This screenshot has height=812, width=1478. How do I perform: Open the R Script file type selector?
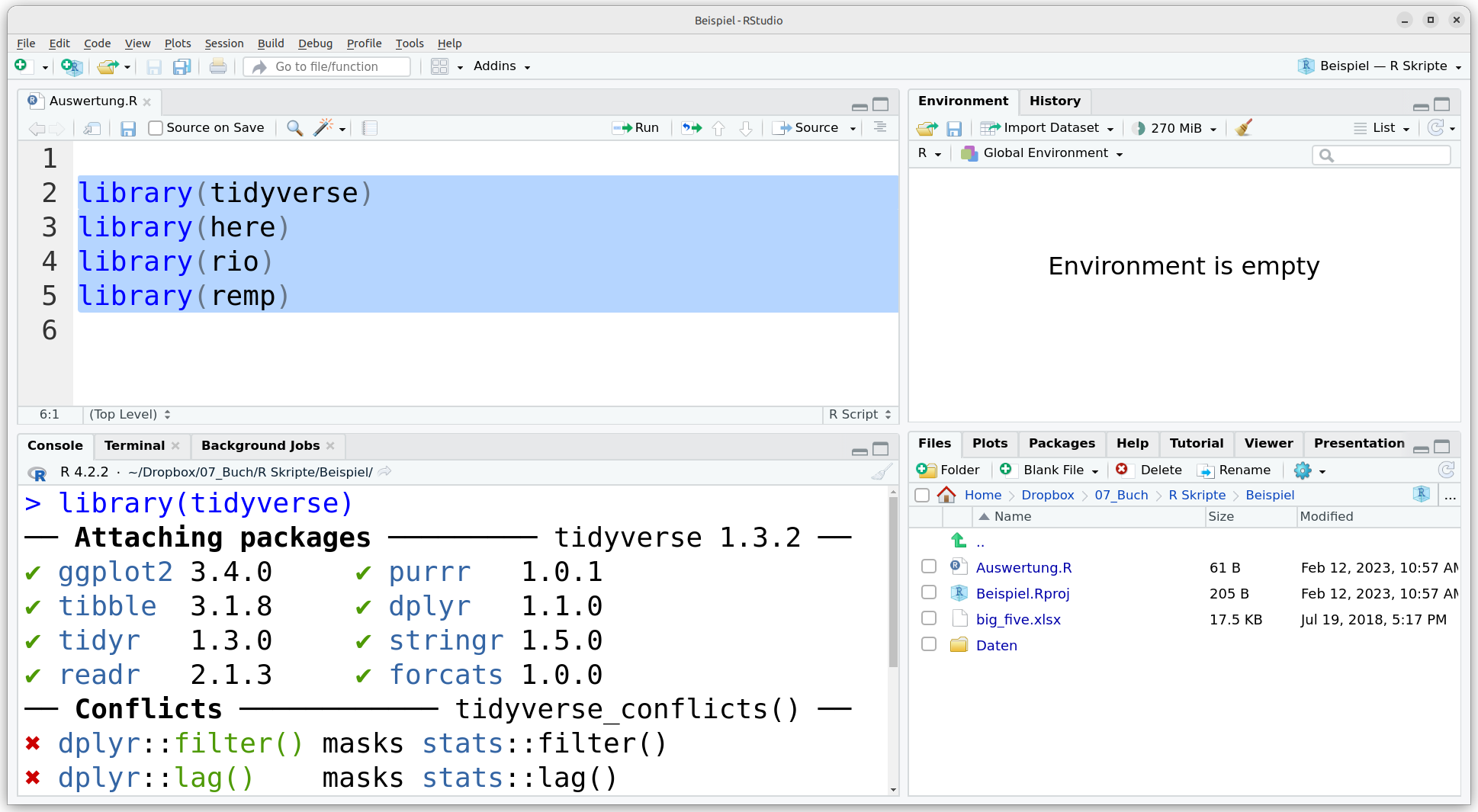[859, 415]
